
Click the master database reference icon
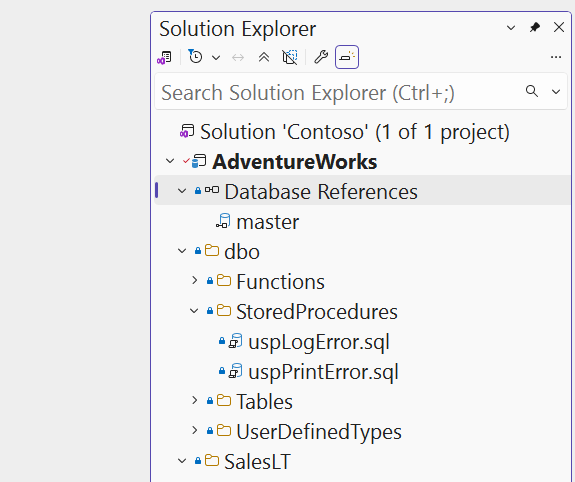click(x=223, y=221)
